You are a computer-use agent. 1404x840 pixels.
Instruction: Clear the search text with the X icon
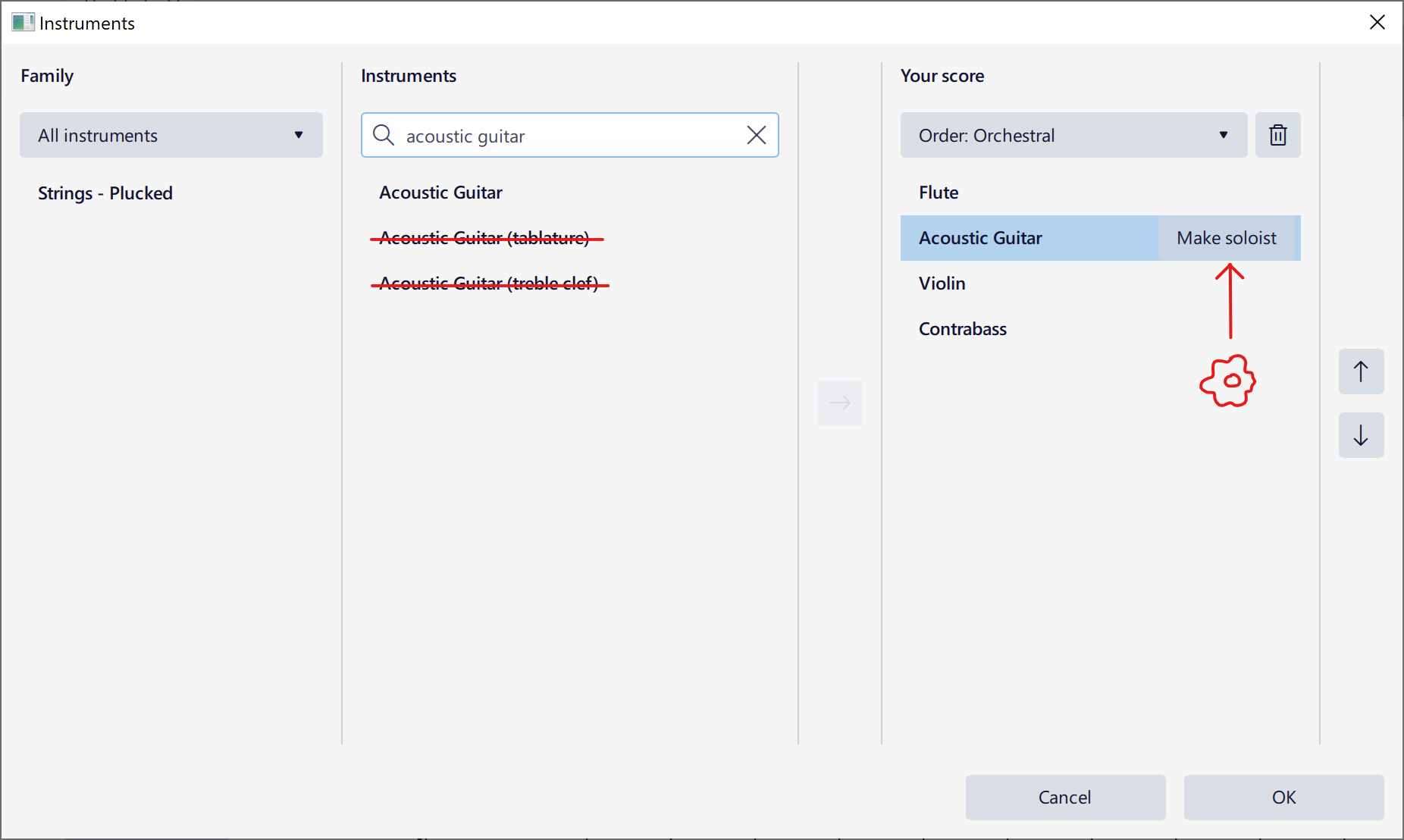[756, 135]
